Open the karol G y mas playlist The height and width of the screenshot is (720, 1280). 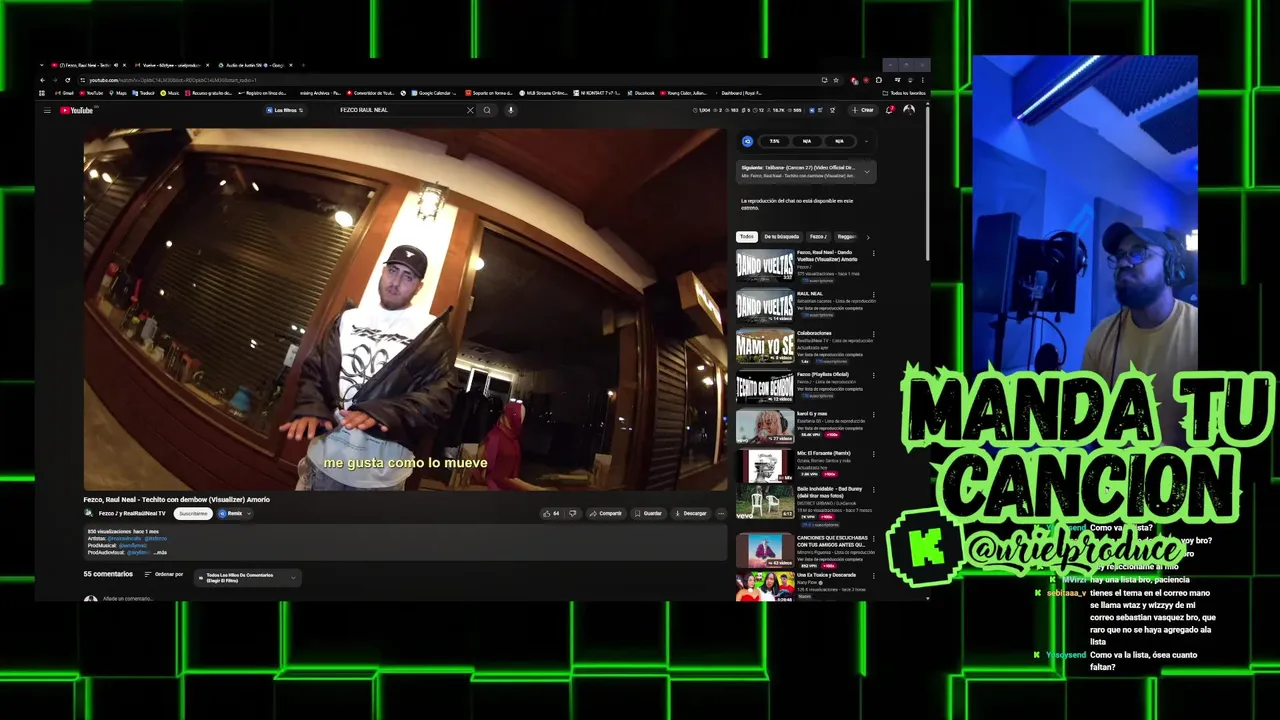point(765,427)
